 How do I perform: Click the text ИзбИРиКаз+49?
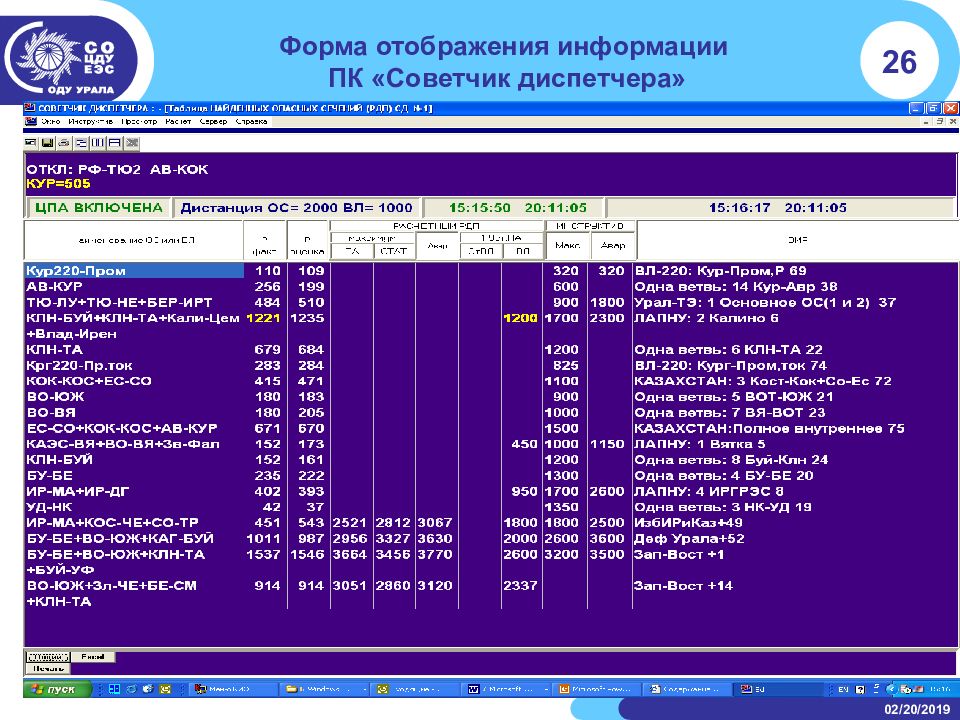click(688, 523)
